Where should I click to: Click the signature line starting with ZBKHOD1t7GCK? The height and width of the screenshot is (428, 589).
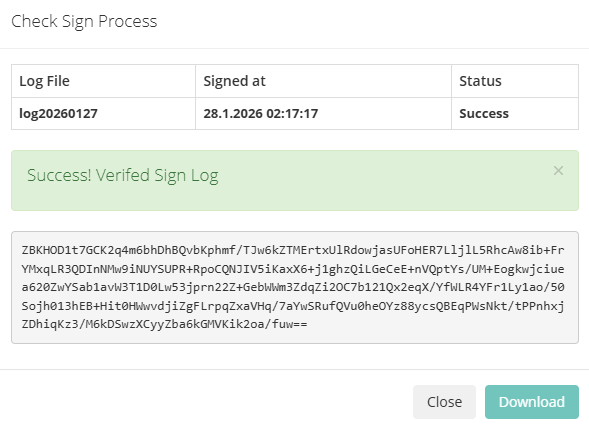click(293, 250)
